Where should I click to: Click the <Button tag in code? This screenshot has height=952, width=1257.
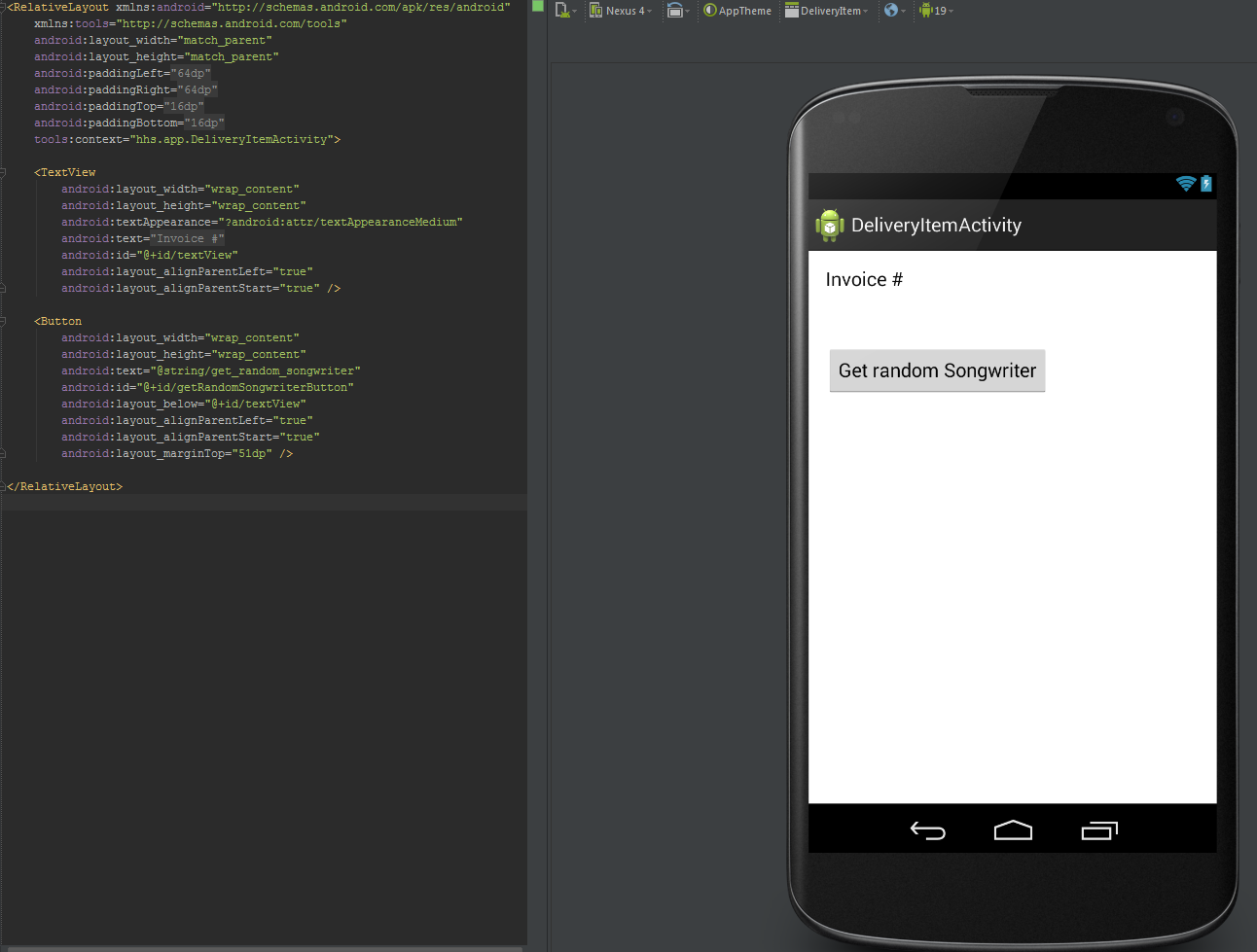coord(58,322)
